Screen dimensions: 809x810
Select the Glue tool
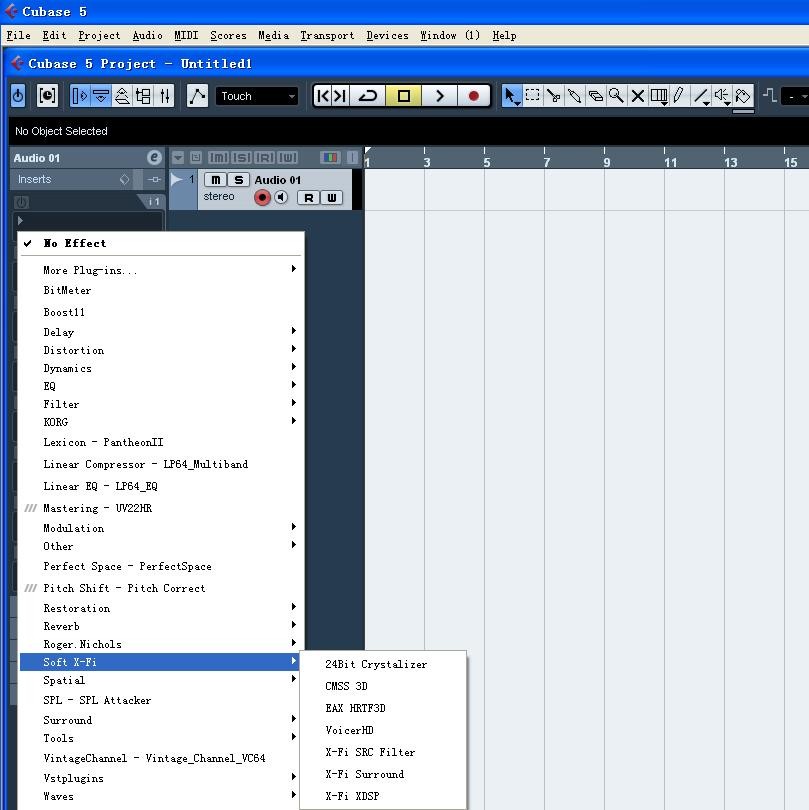coord(574,96)
